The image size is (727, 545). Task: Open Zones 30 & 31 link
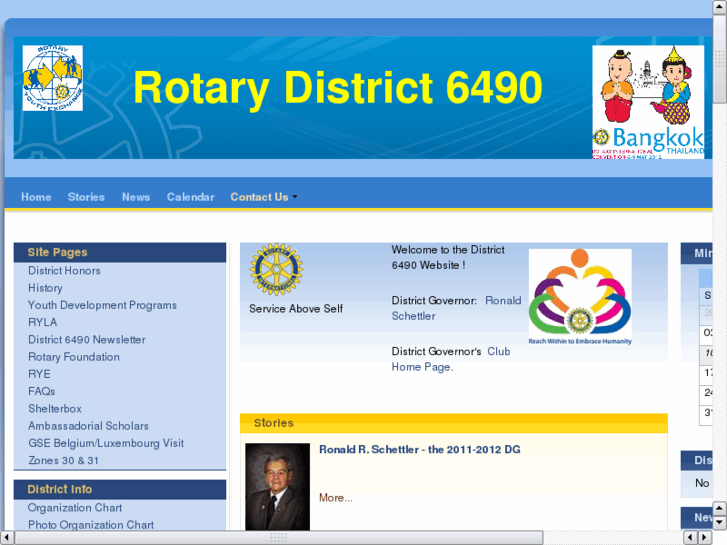(64, 461)
